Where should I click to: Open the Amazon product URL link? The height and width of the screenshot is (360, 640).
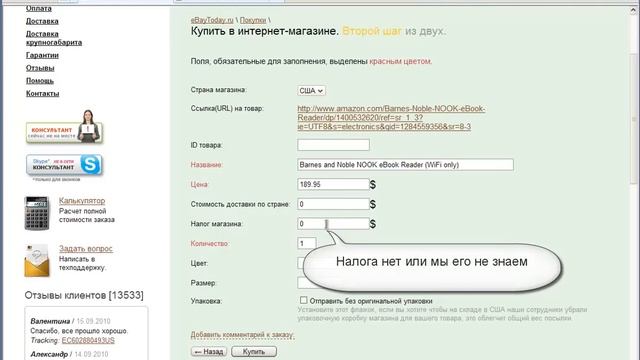391,118
